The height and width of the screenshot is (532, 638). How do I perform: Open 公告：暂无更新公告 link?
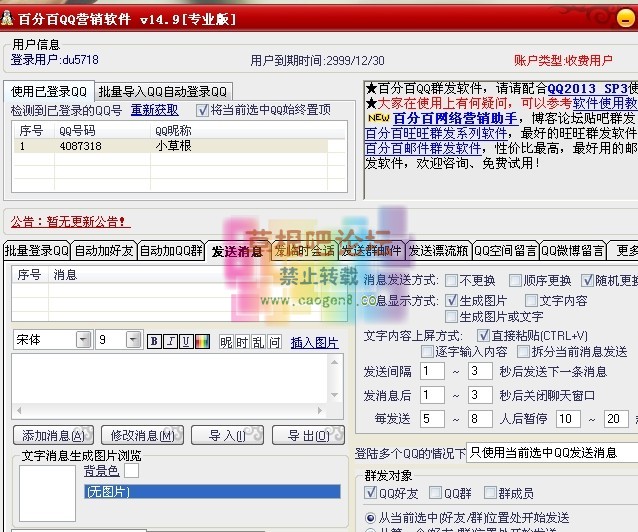70,222
